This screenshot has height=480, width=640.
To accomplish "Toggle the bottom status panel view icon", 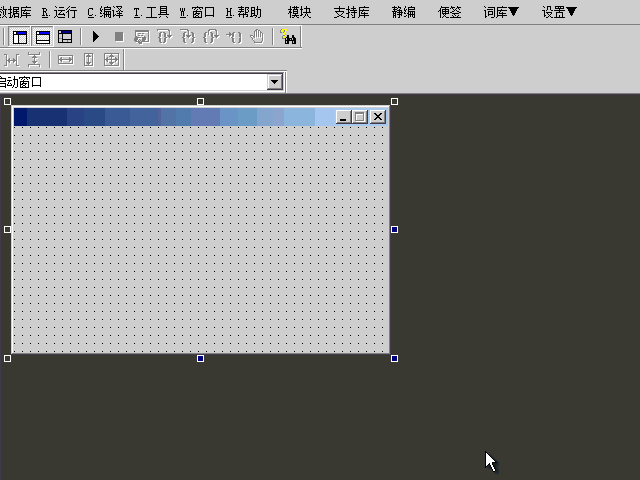I will (42, 37).
